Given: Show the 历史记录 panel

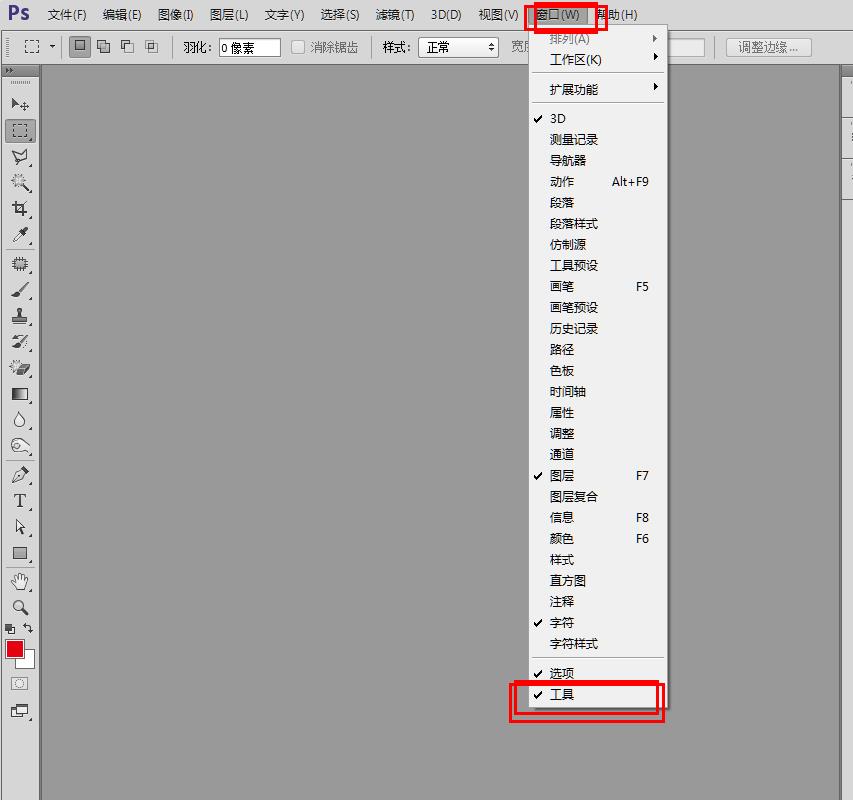Looking at the screenshot, I should tap(598, 328).
